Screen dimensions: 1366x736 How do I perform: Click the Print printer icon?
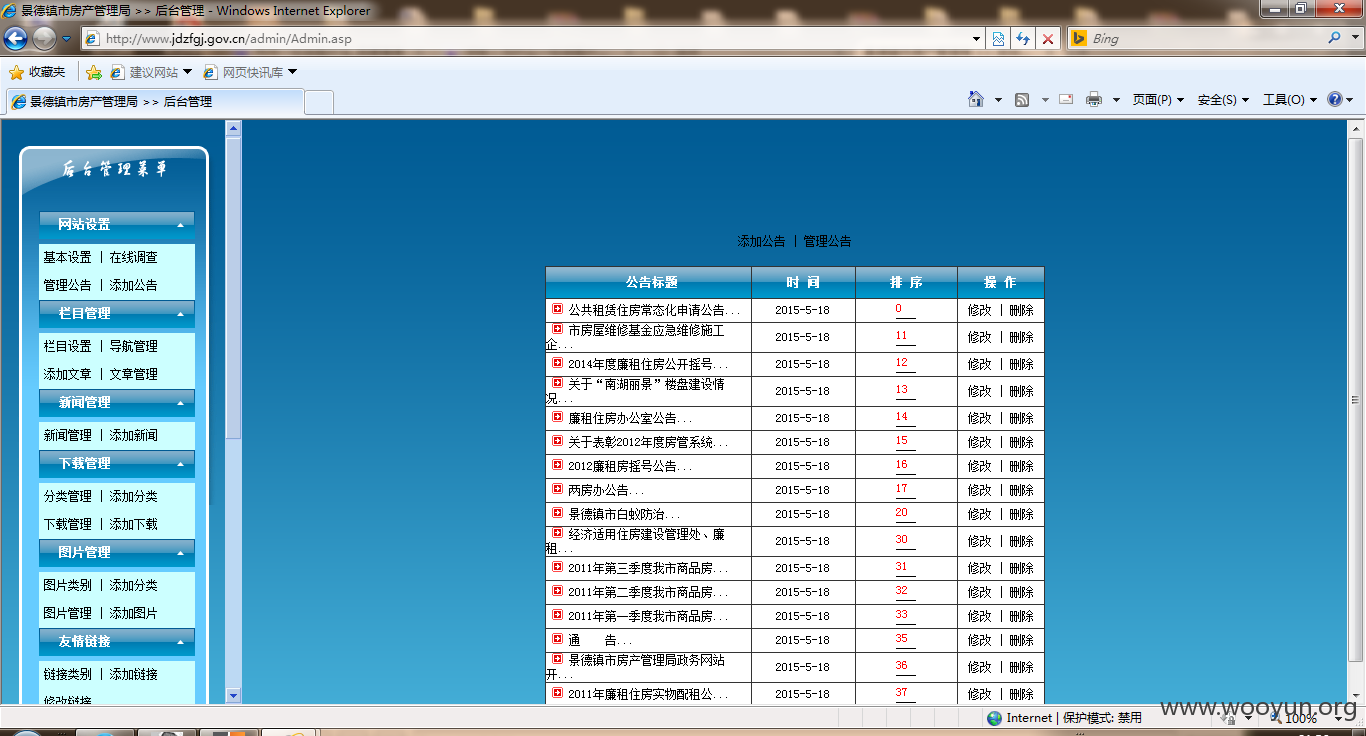1094,99
